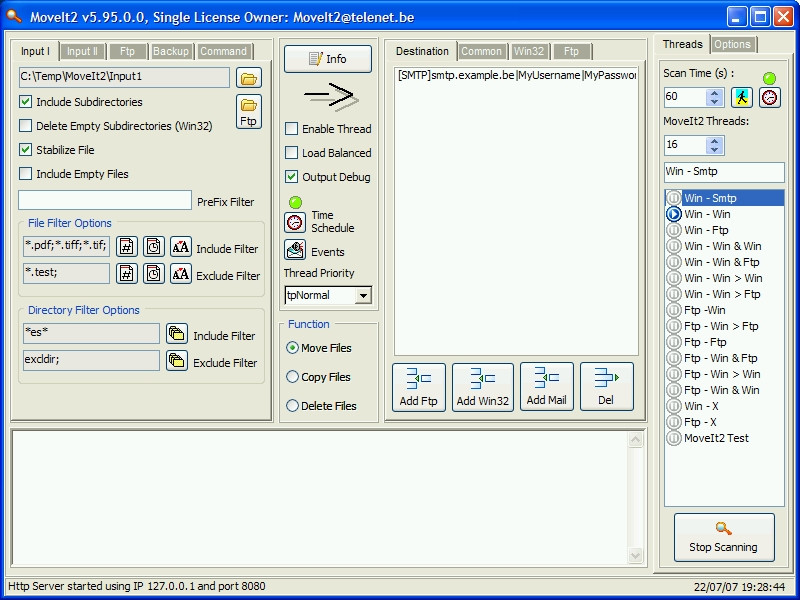Open the clock option for file Exclude Filter

tap(154, 273)
